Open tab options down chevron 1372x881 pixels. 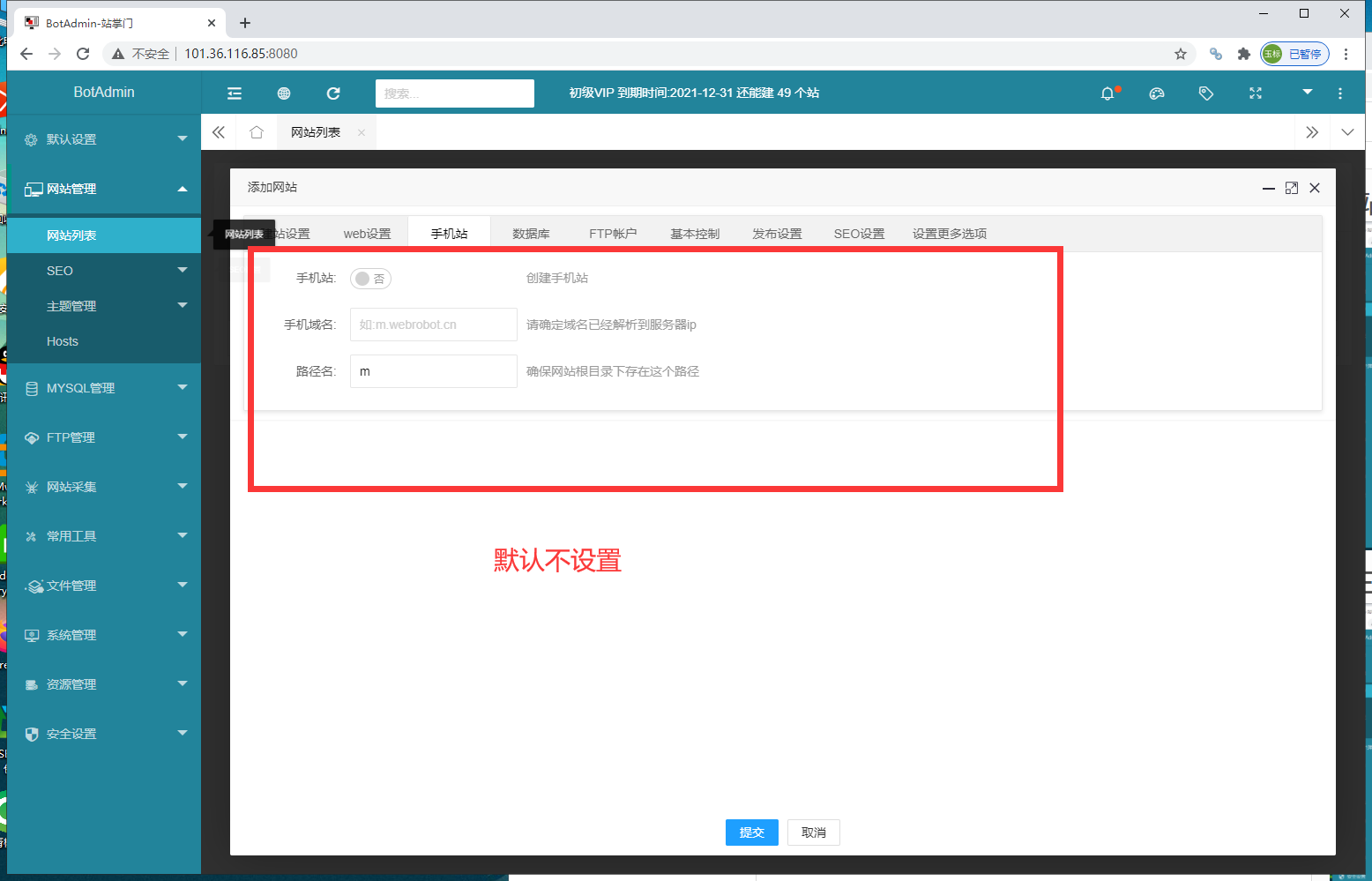1347,132
